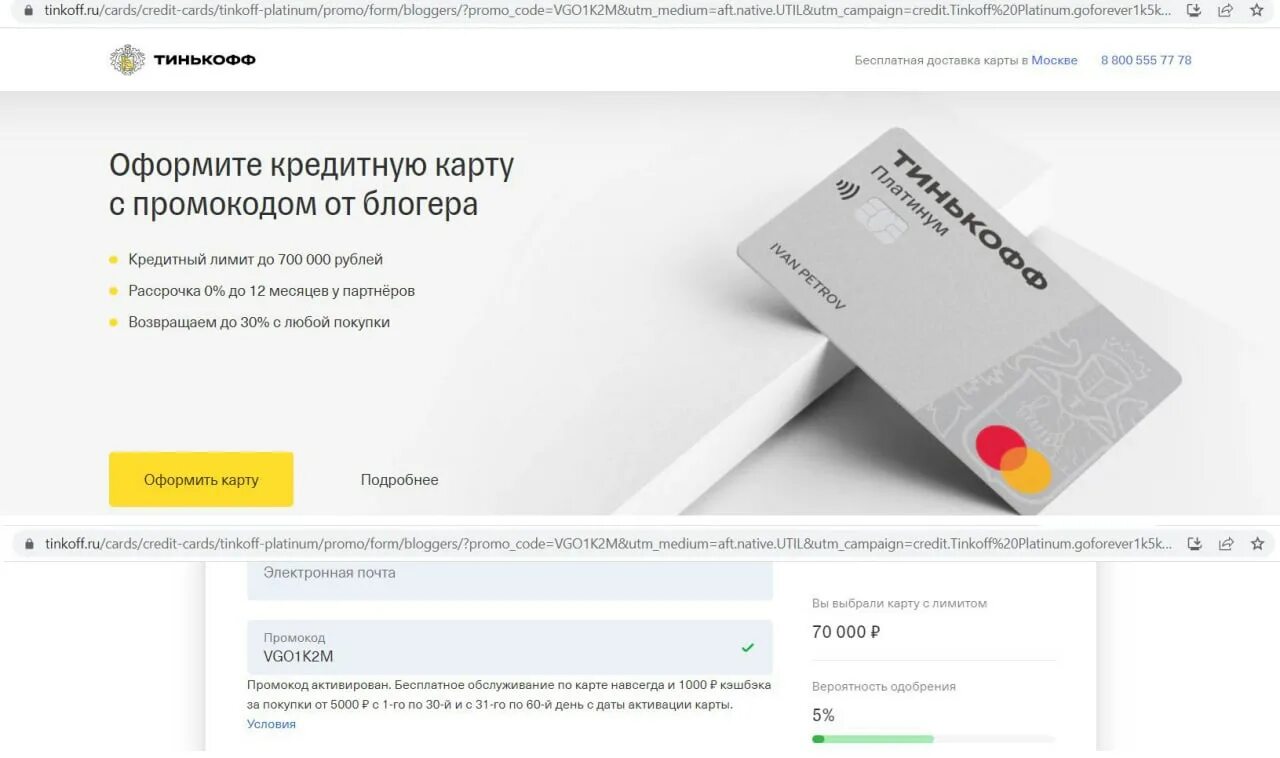This screenshot has height=758, width=1280.
Task: Change delivery city via Москве link
Action: tap(1054, 60)
